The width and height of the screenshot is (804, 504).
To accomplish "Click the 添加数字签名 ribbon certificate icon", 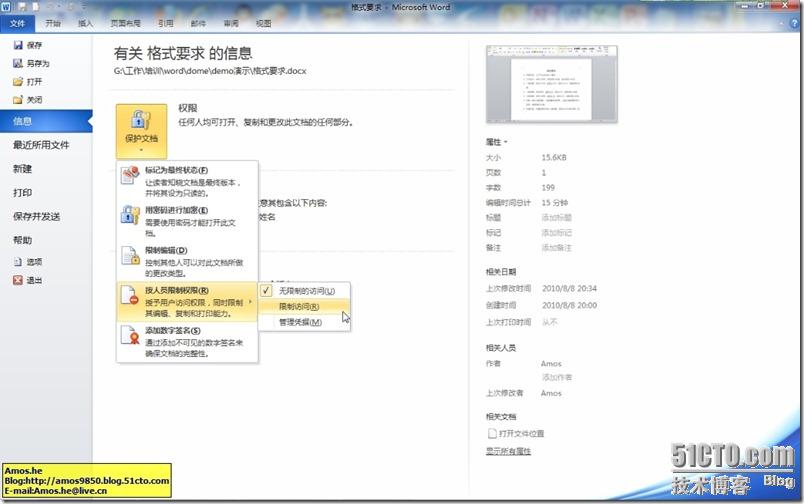I will tap(130, 335).
